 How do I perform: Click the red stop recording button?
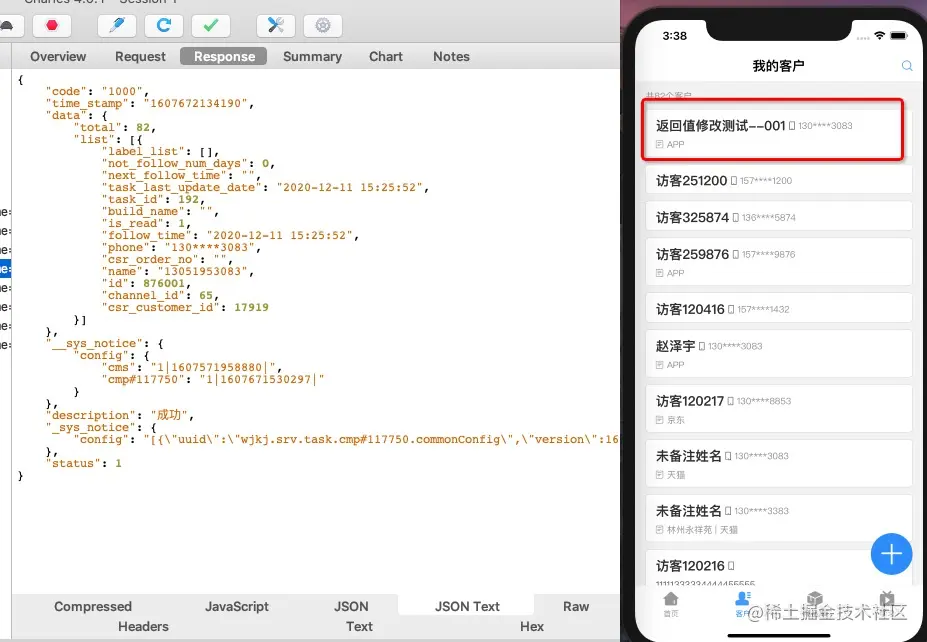pyautogui.click(x=52, y=25)
